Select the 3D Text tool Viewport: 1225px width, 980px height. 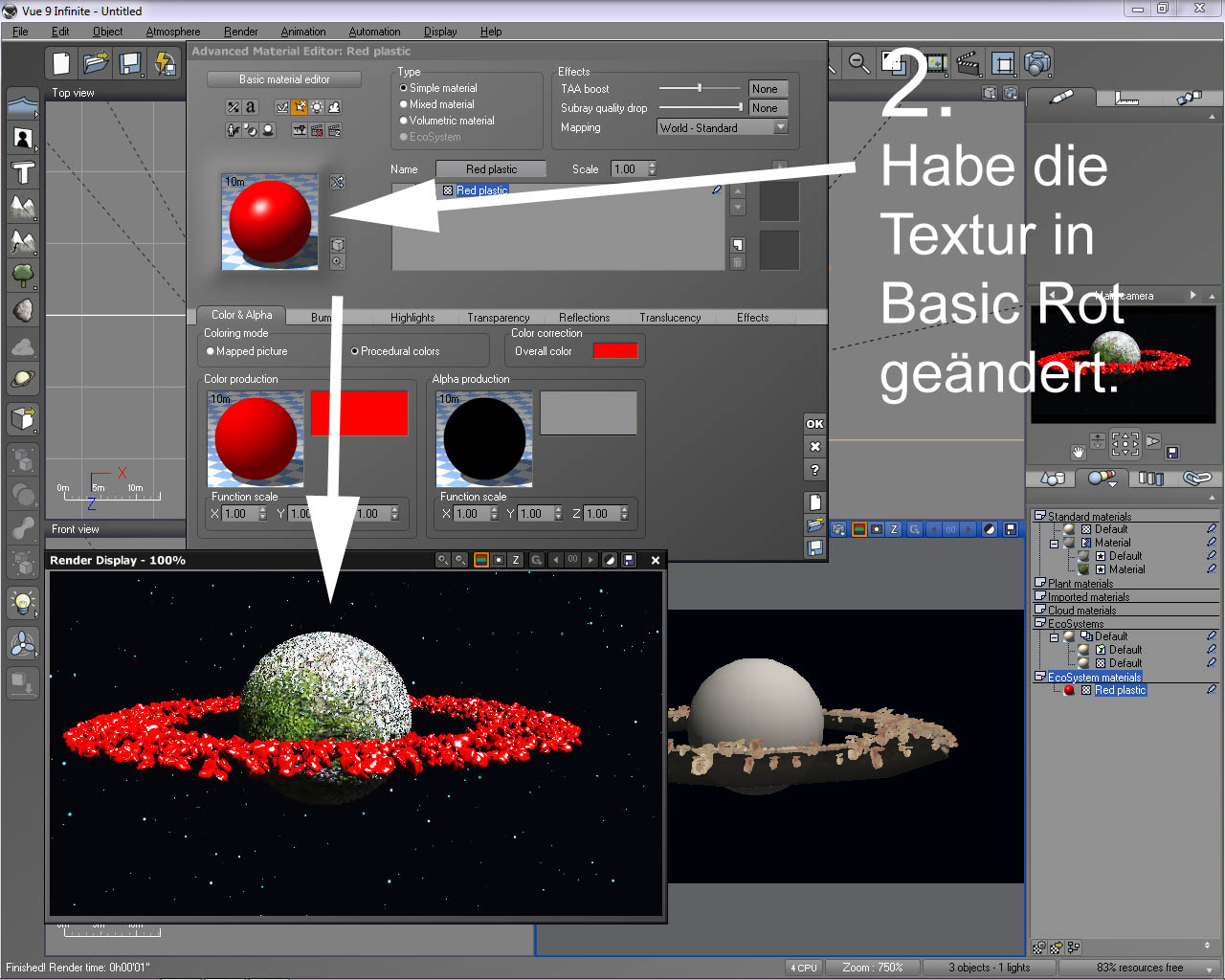[x=23, y=173]
